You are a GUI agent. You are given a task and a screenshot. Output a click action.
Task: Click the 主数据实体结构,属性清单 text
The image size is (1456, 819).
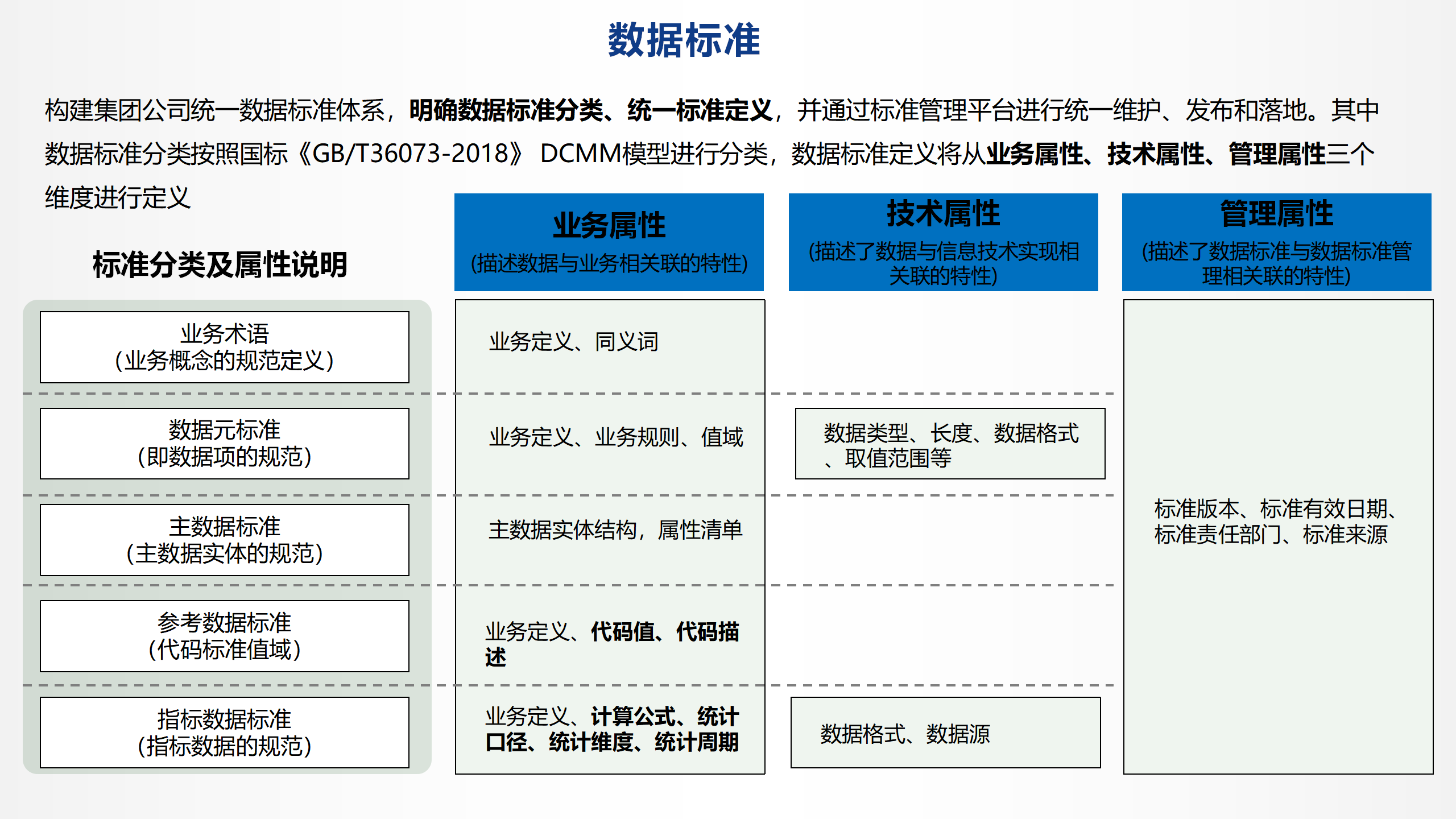coord(615,530)
